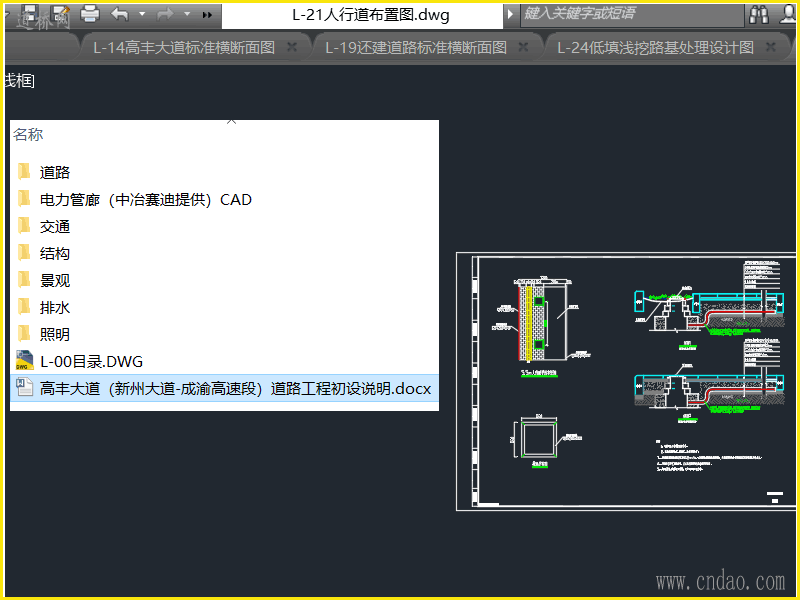
Task: Click the DWG file type icon
Action: tap(24, 361)
